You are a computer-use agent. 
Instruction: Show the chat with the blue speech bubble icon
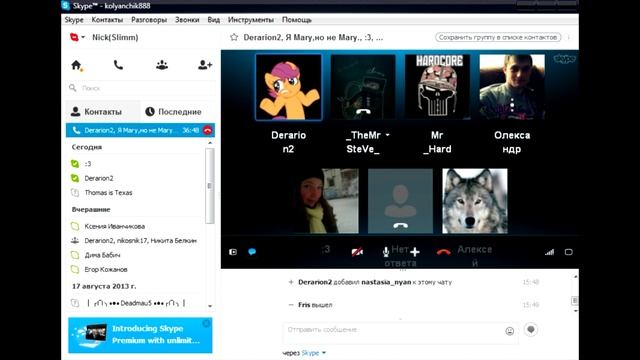(252, 252)
